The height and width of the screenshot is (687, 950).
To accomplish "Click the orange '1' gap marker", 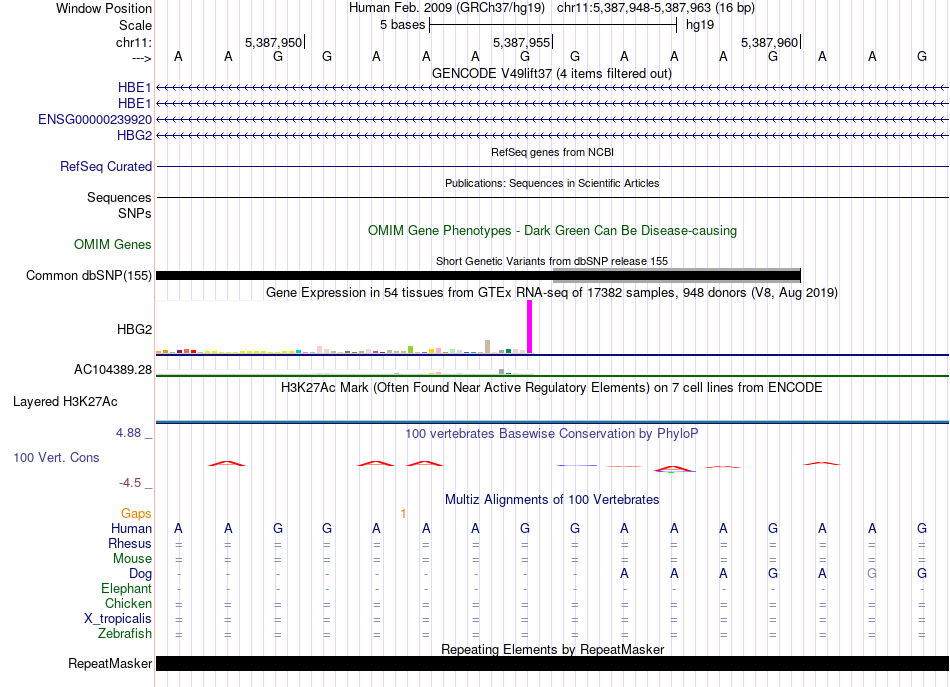I will [404, 514].
